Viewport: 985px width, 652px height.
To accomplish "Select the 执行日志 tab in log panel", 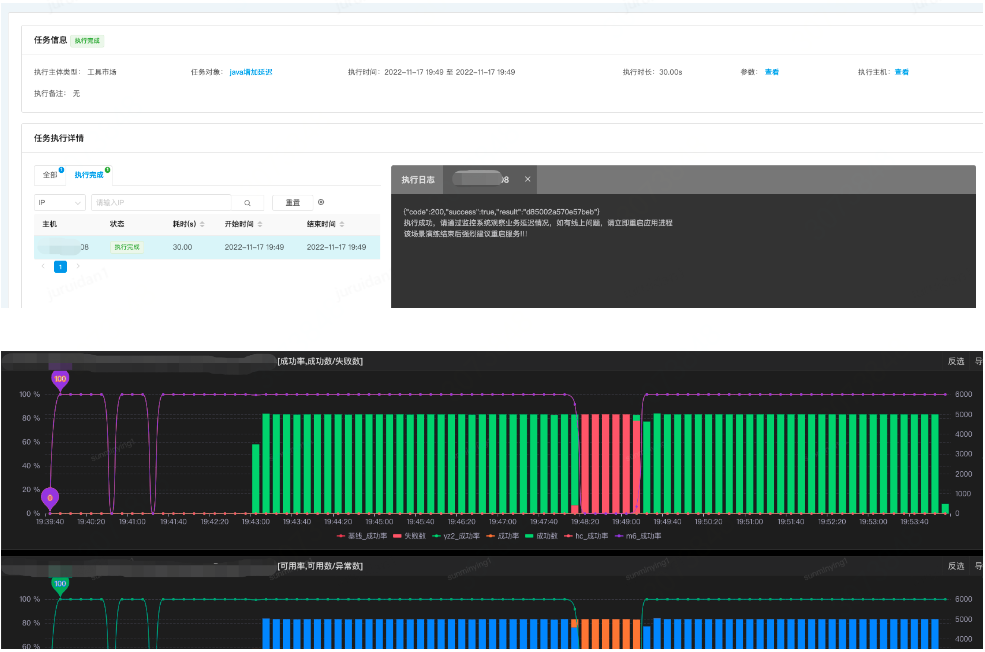I will tap(418, 180).
